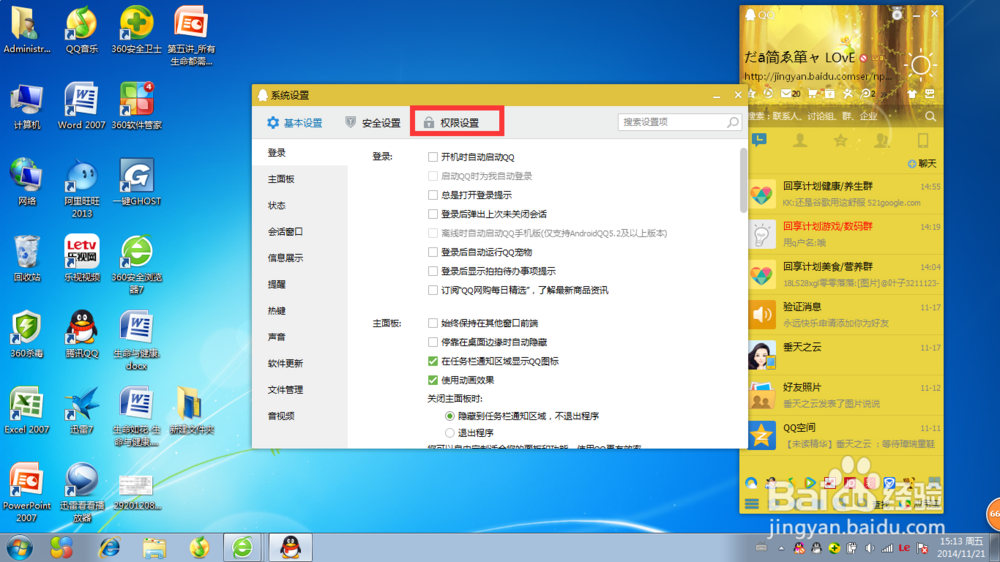Open the phone devices tab in QQ panel
1000x562 pixels.
(x=923, y=141)
